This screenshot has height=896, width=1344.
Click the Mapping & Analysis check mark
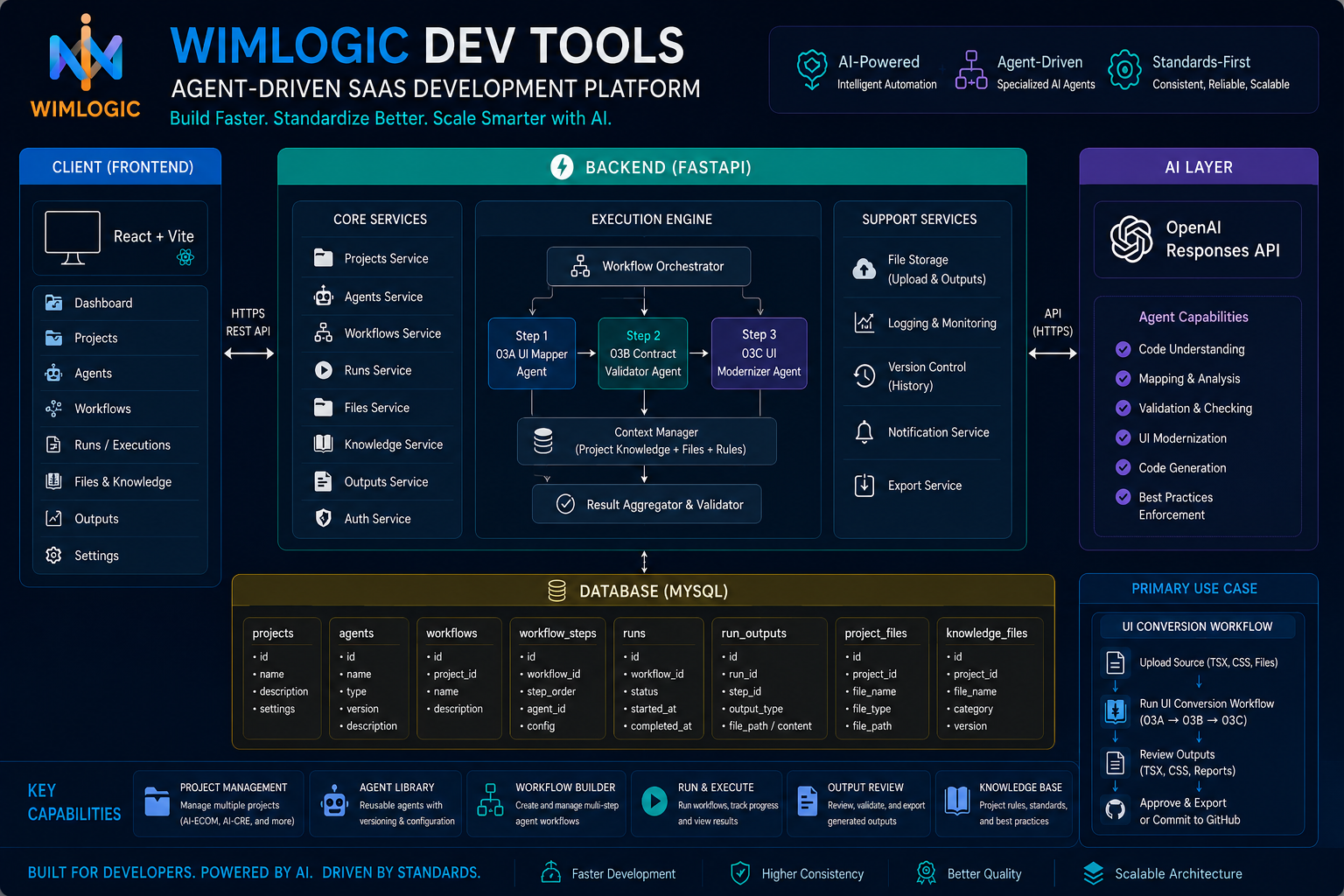pyautogui.click(x=1123, y=378)
